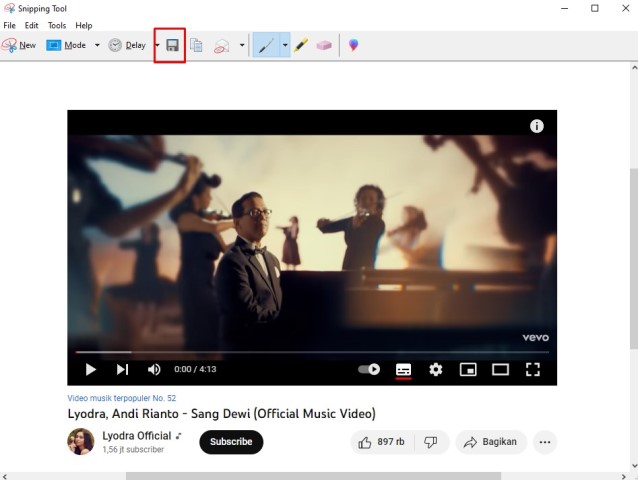Click the vertical scrollbar thumb
Screen dimensions: 638x480
(634, 258)
